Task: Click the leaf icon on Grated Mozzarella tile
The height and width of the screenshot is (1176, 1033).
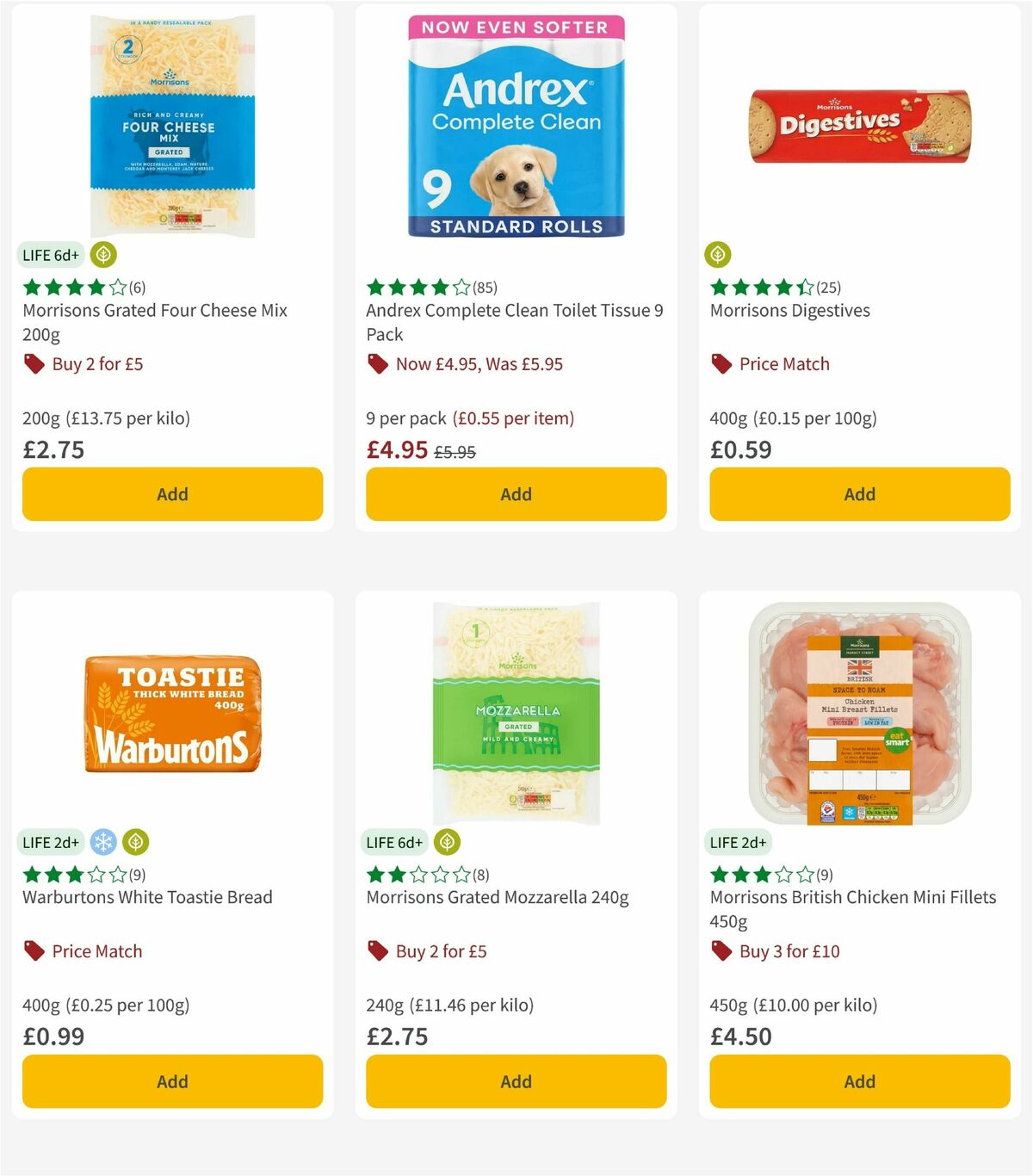Action: tap(444, 842)
